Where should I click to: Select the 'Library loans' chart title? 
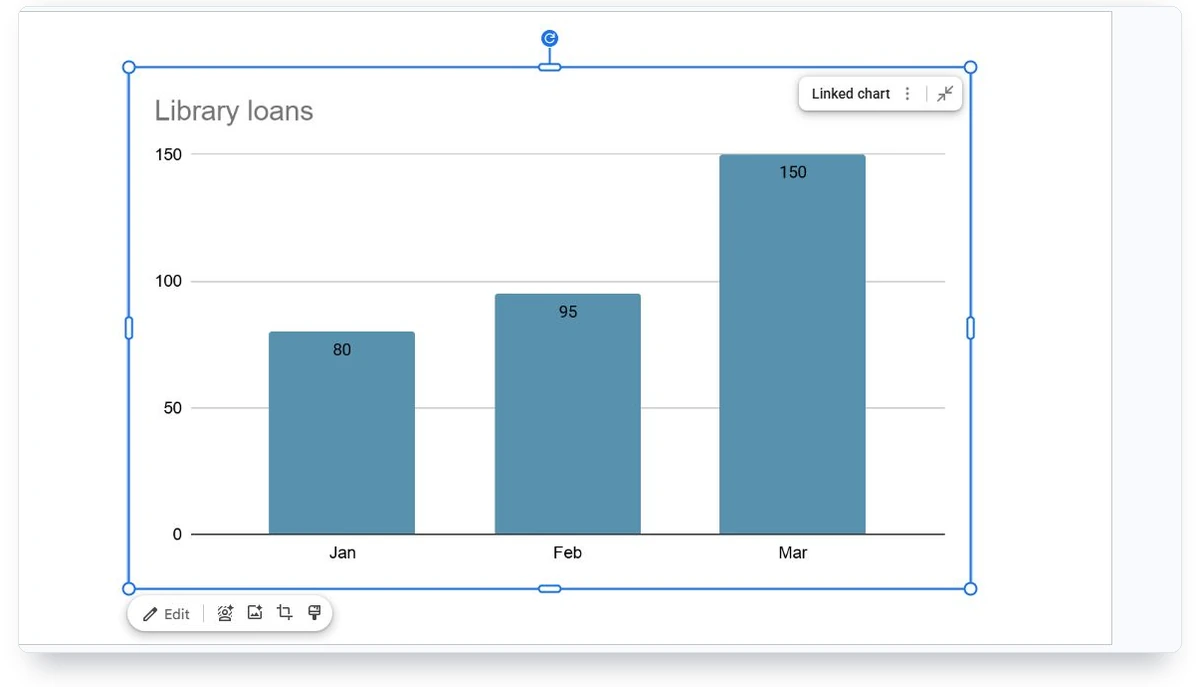coord(234,111)
